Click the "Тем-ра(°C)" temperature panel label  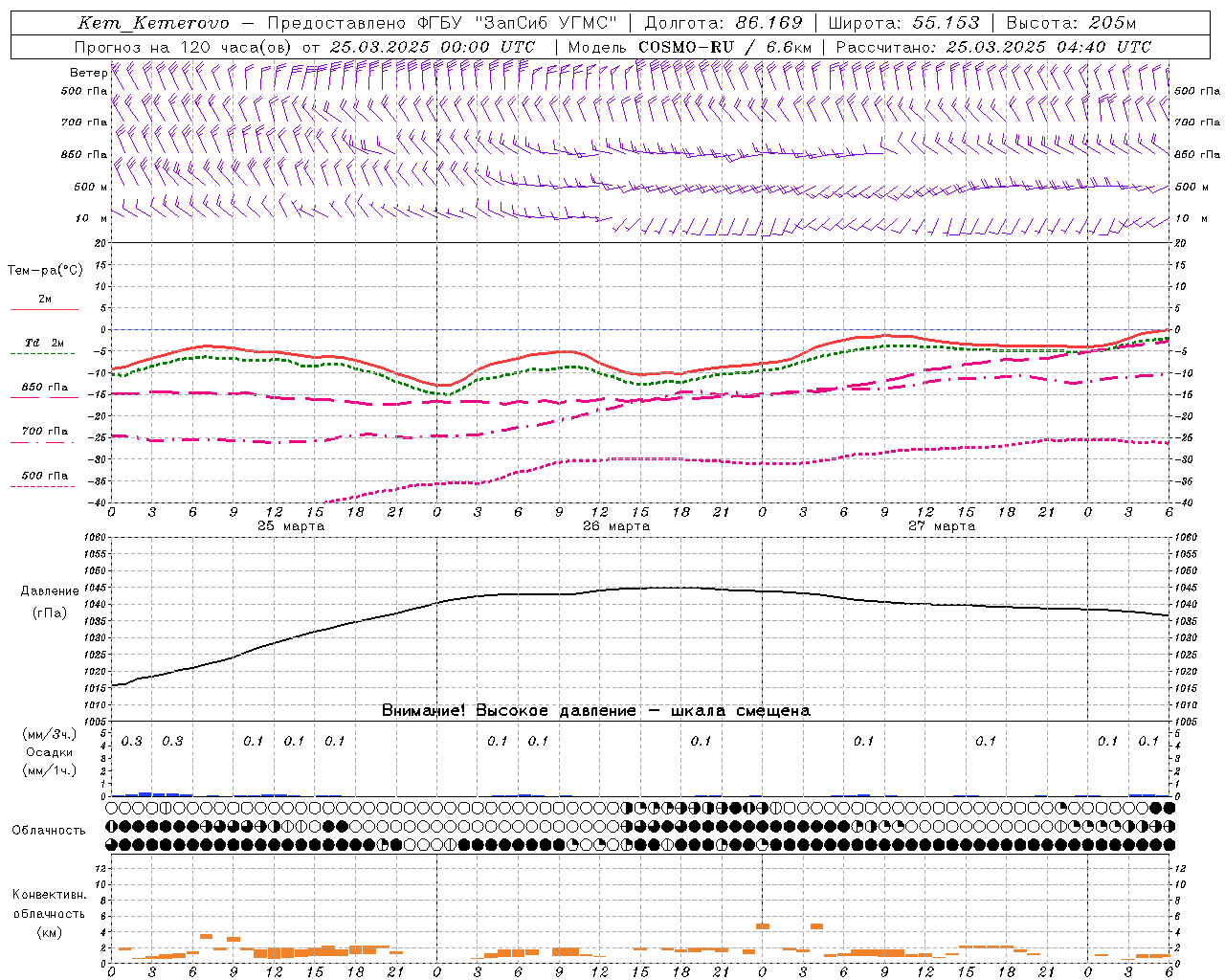point(45,271)
